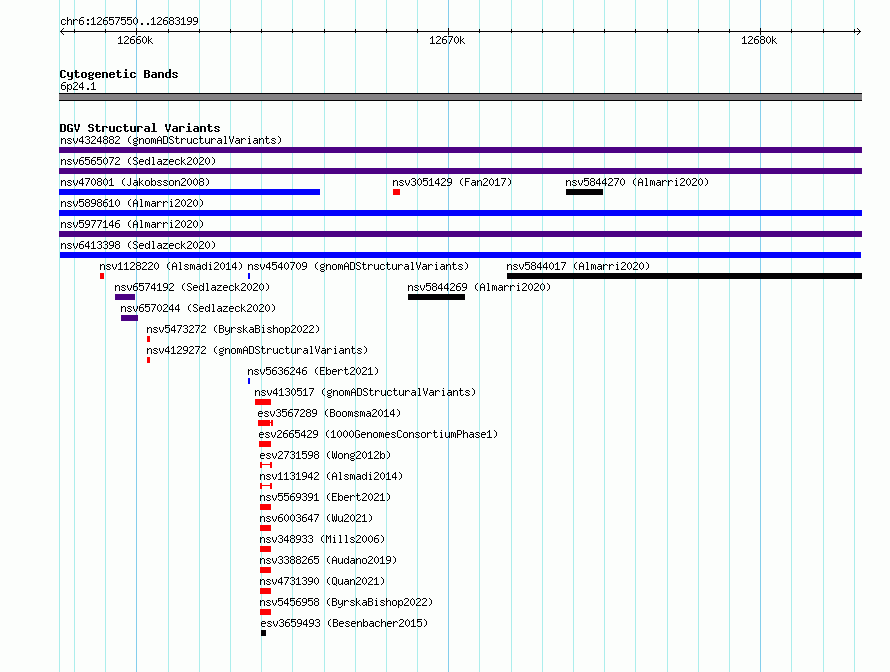890x672 pixels.
Task: Click the chr6:12657550..12683199 coordinate text
Action: [129, 21]
